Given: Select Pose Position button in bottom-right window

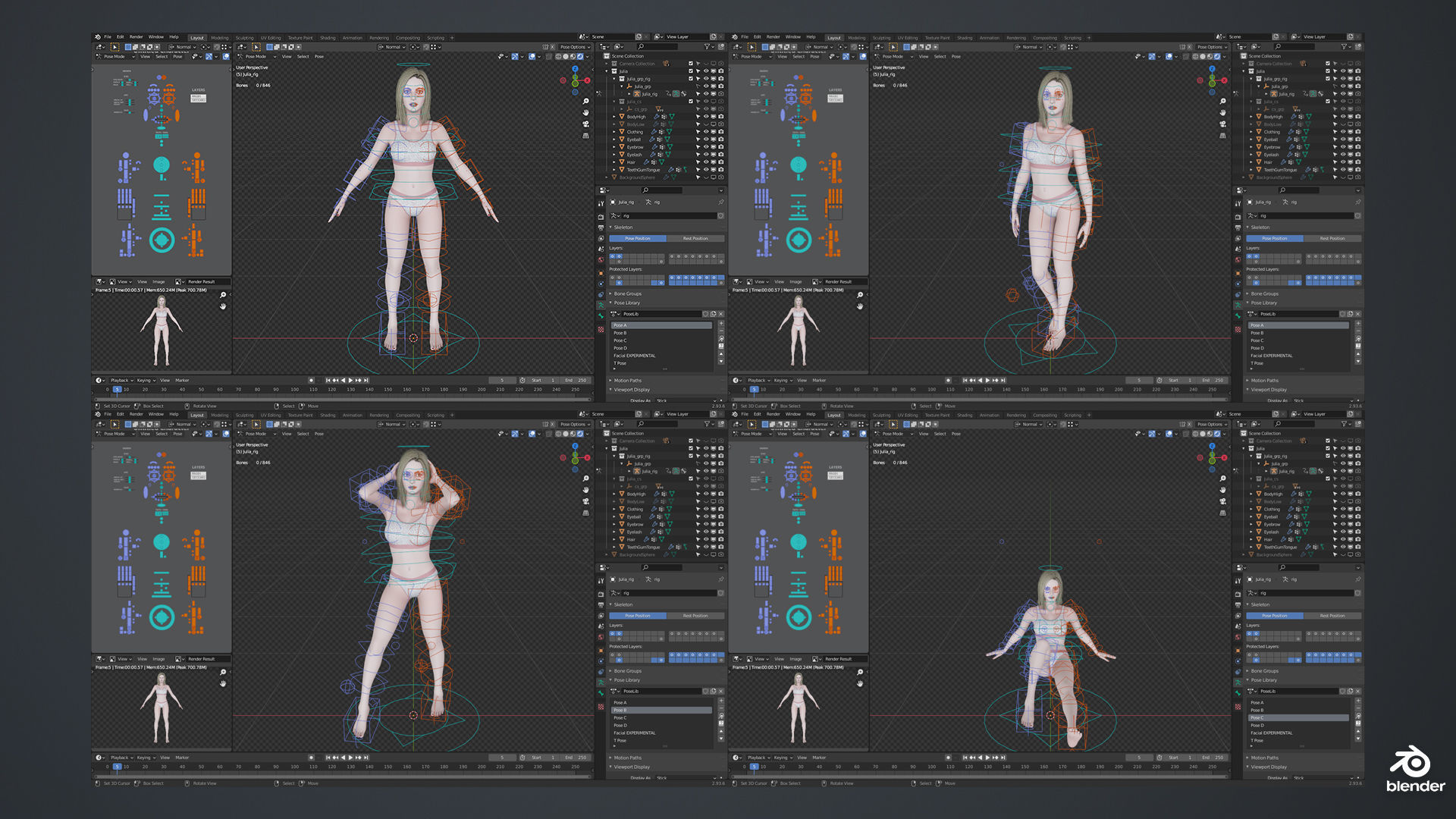Looking at the screenshot, I should click(x=1274, y=616).
